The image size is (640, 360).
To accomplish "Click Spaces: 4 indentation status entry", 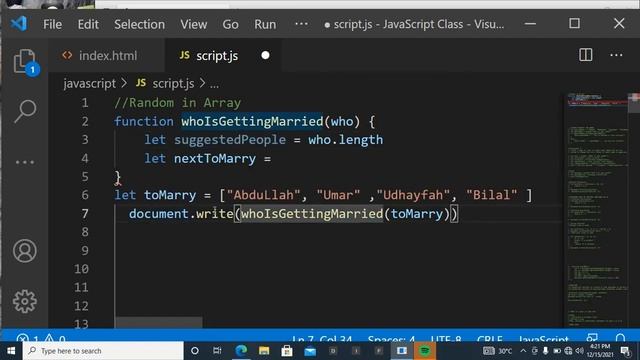I will click(391, 338).
